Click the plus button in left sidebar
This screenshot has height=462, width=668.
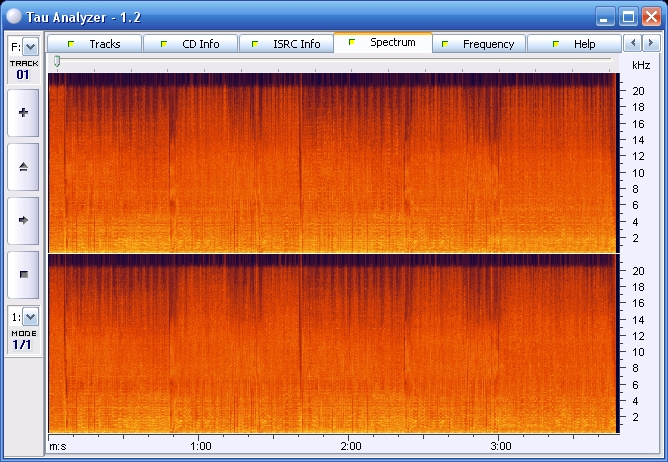coord(23,113)
